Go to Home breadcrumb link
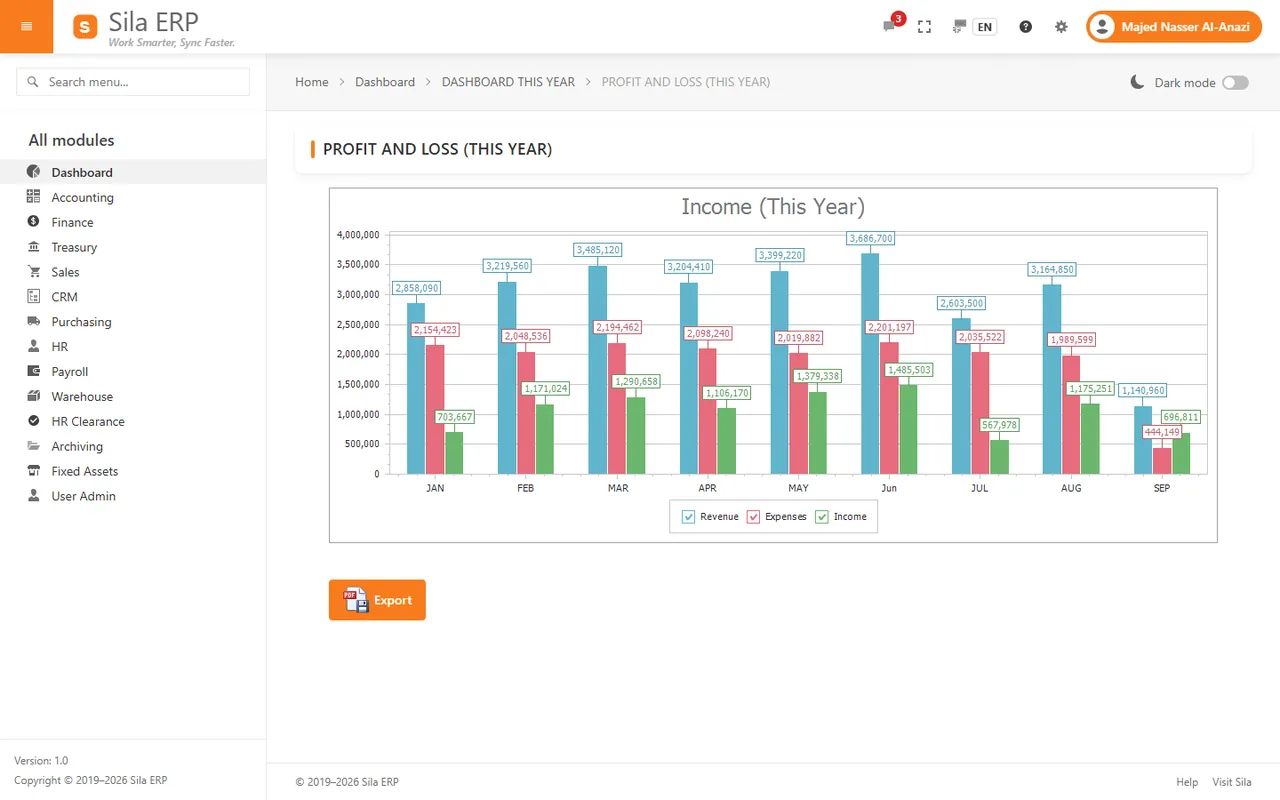Viewport: 1280px width, 800px height. (x=312, y=82)
